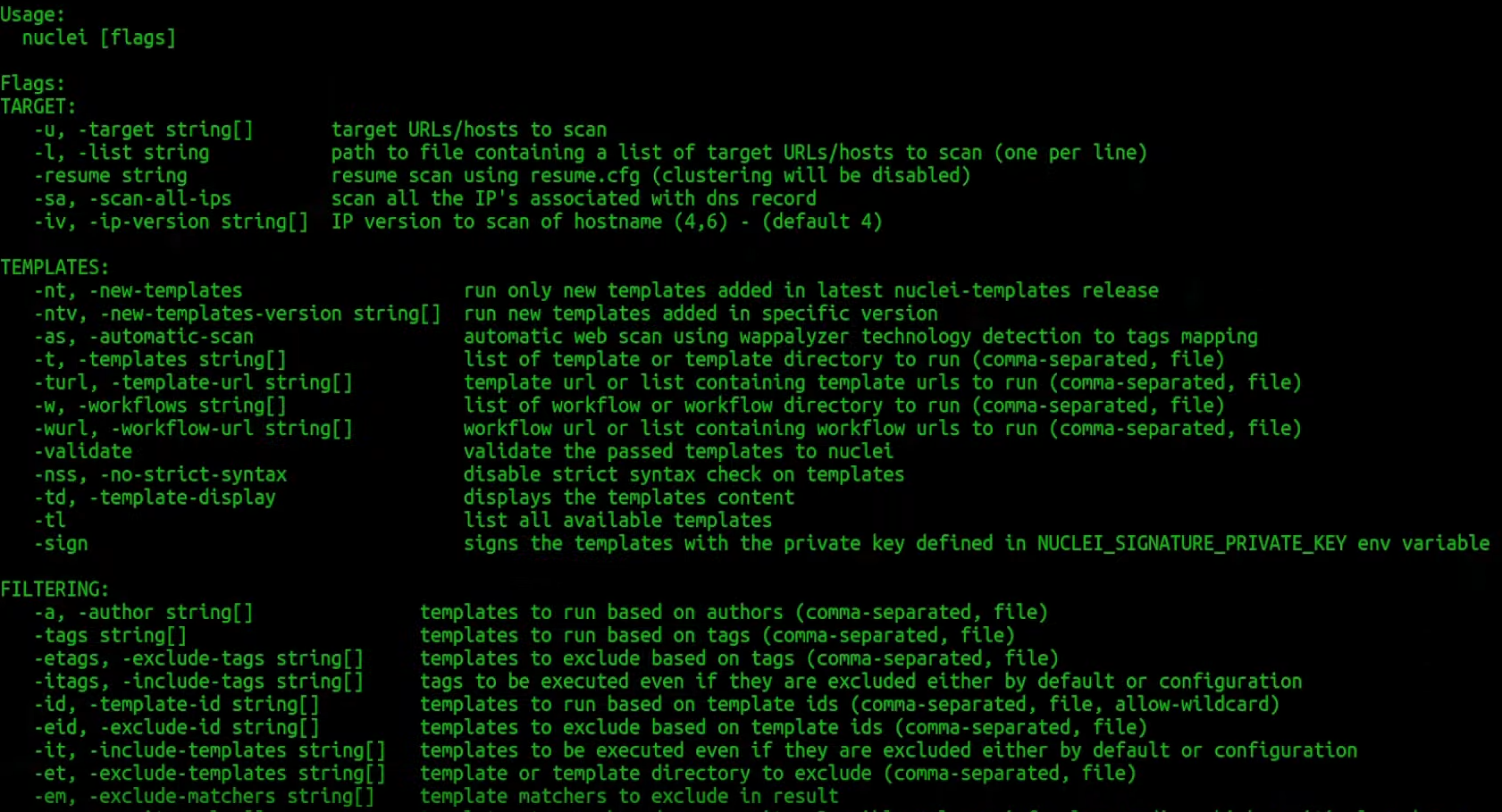This screenshot has width=1502, height=812.
Task: Click the "-as, -automatic-scan" flag
Action: (143, 337)
